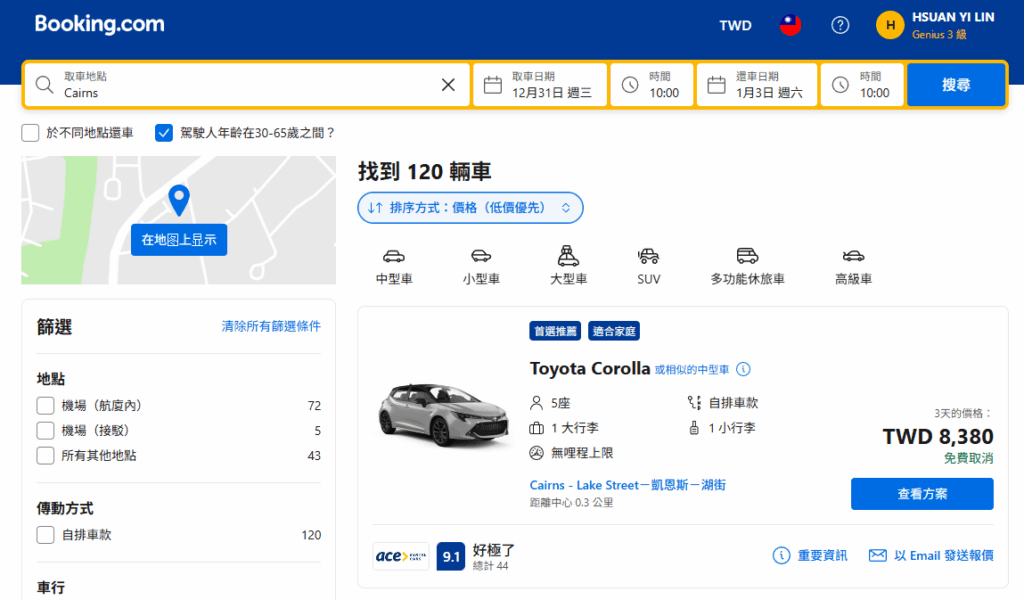The width and height of the screenshot is (1024, 600).
Task: Clear the Cairns pickup location with the X
Action: pyautogui.click(x=447, y=84)
